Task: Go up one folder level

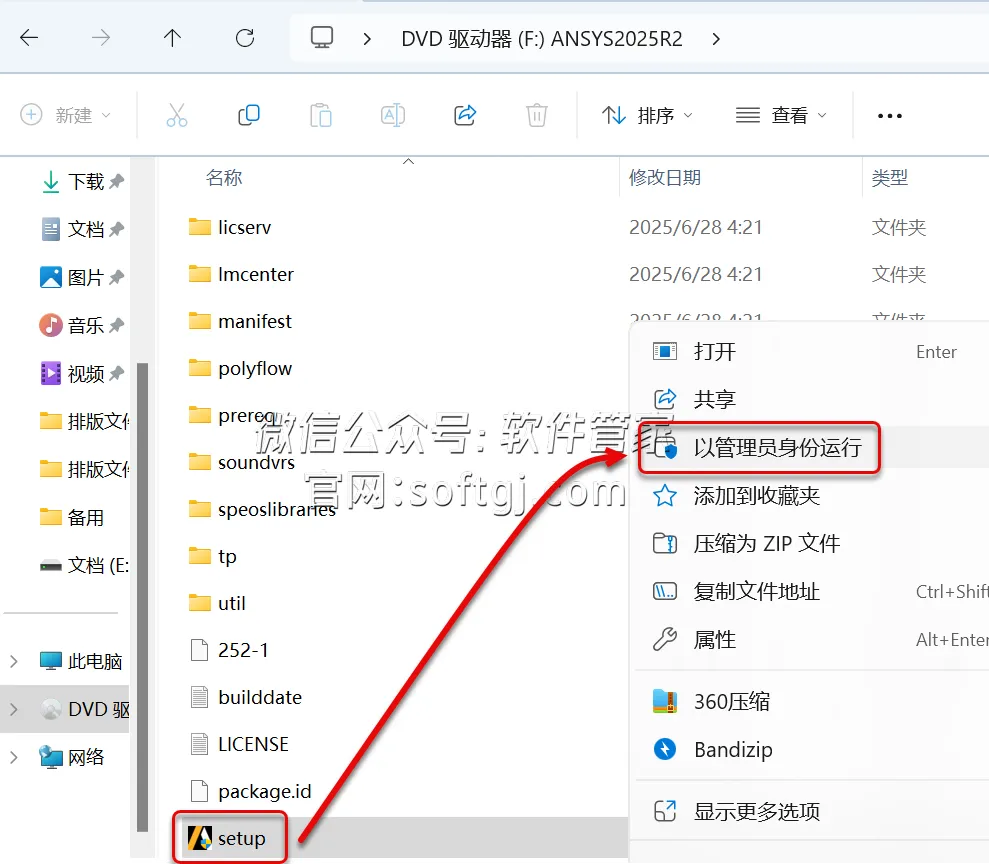Action: [172, 38]
